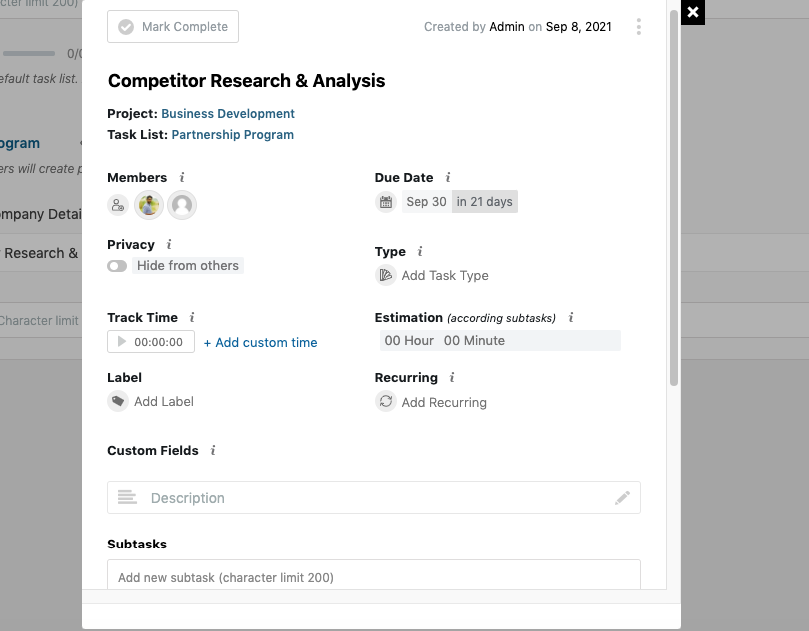Click the info icon beside Members
Viewport: 809px width, 631px height.
[183, 177]
